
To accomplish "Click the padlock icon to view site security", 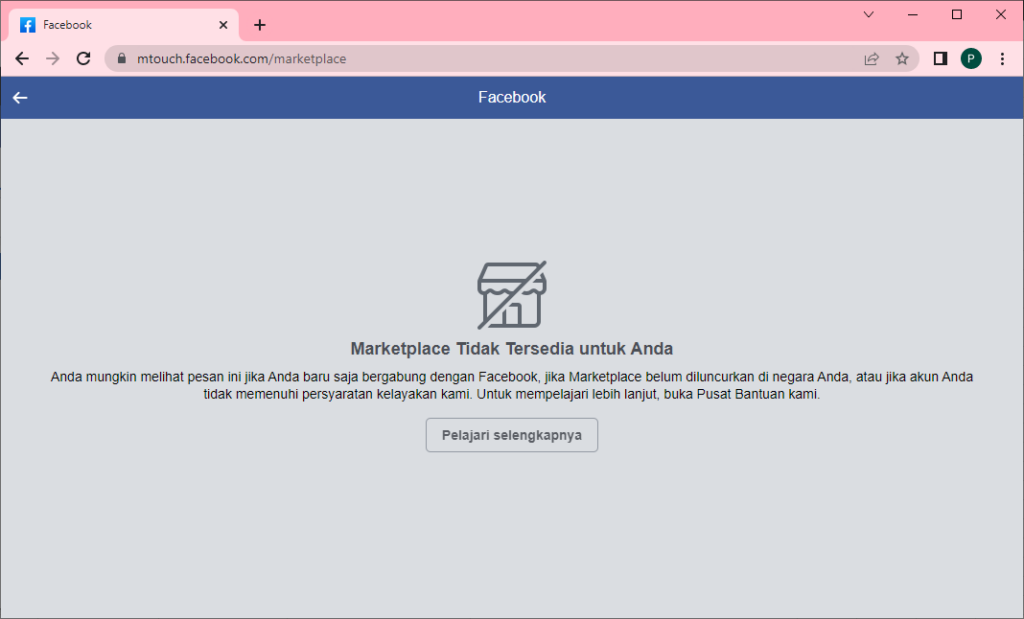I will coord(121,58).
